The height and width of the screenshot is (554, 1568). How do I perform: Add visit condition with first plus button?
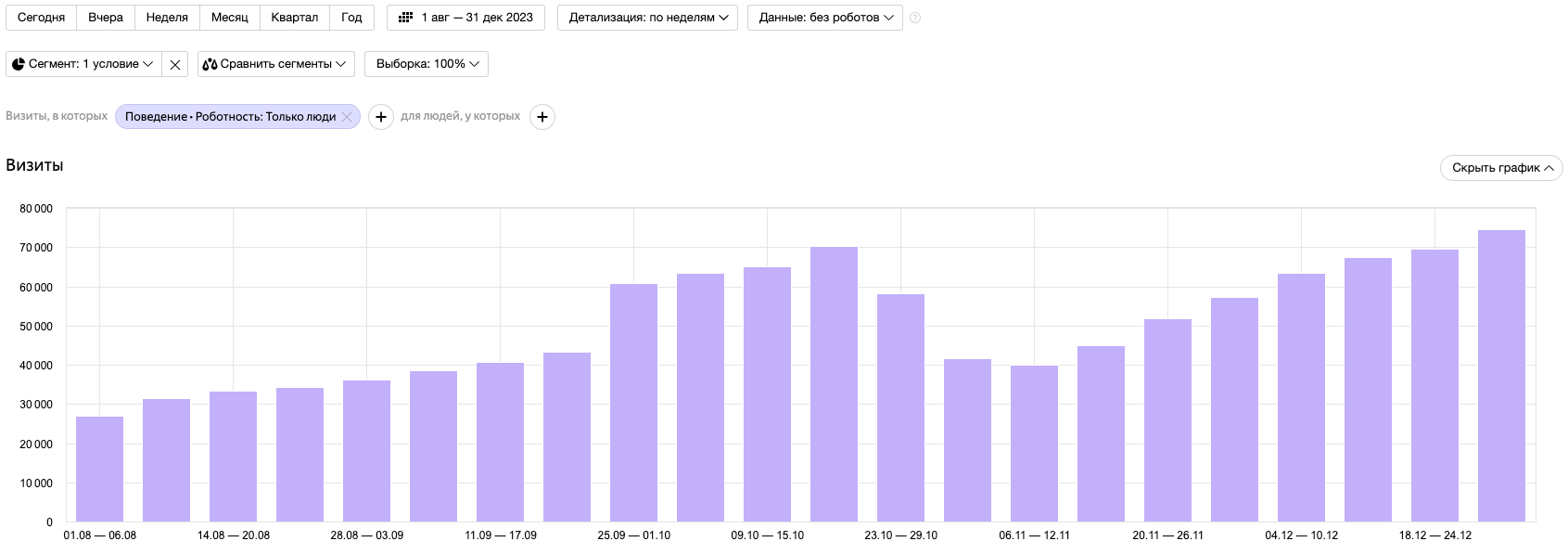coord(381,117)
